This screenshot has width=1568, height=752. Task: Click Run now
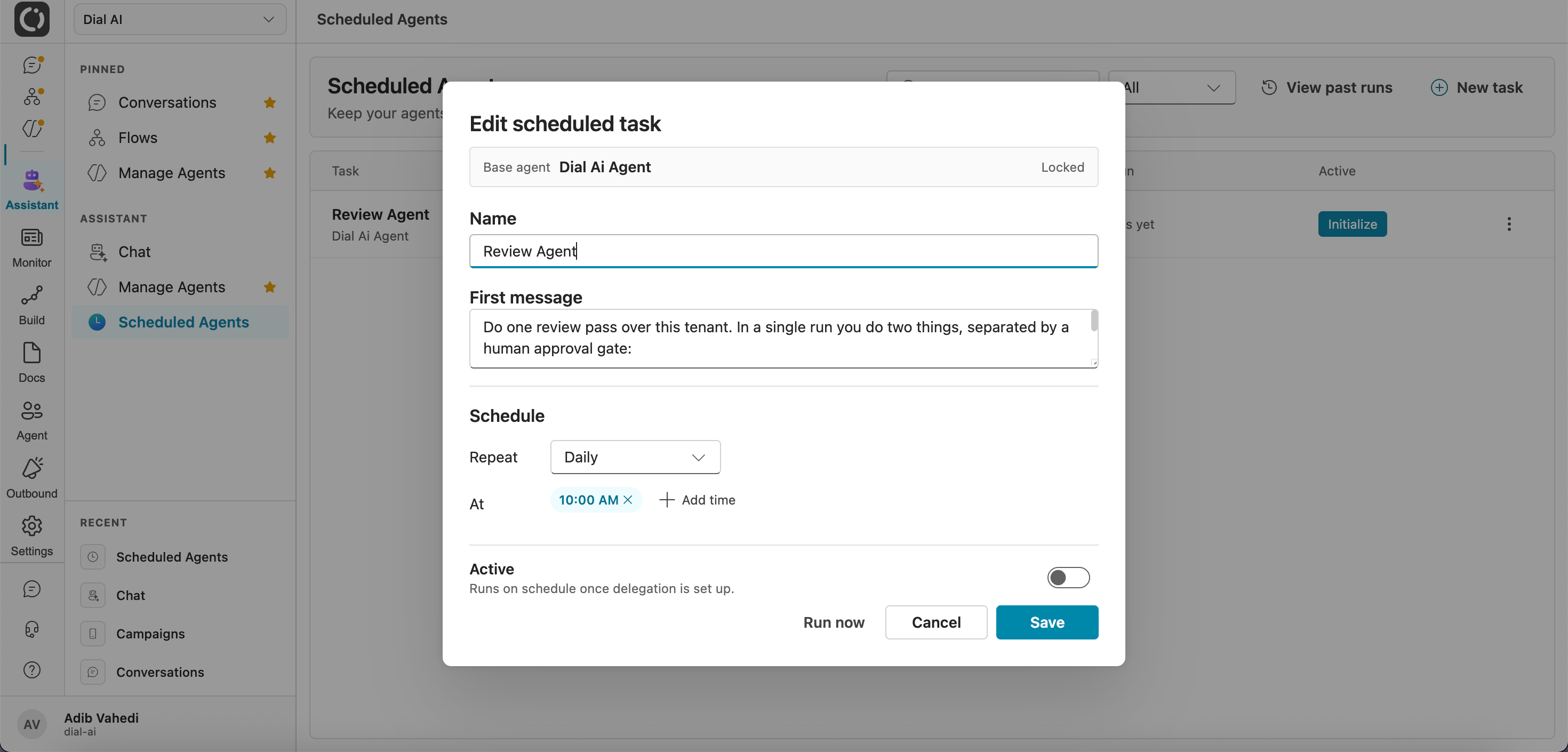[833, 622]
